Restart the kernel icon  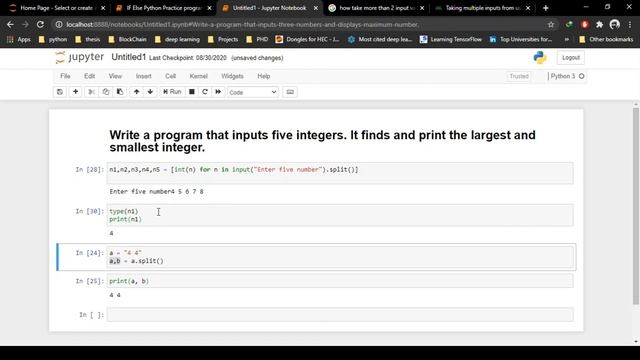point(205,92)
